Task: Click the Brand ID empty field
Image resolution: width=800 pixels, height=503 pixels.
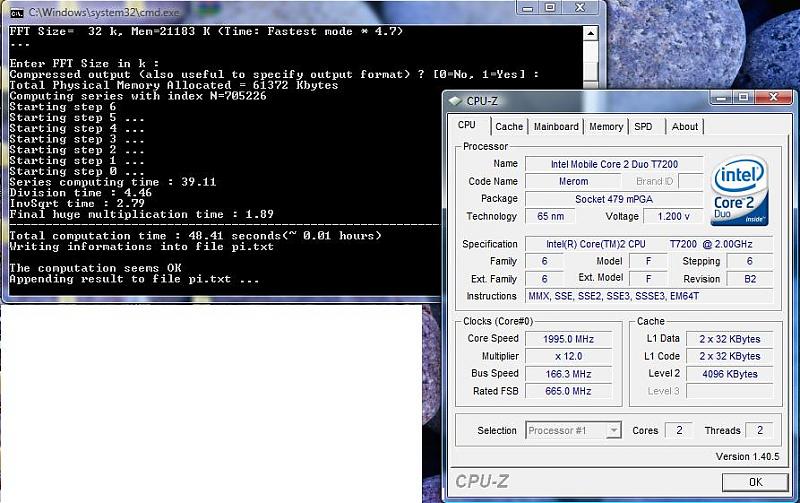Action: [690, 182]
